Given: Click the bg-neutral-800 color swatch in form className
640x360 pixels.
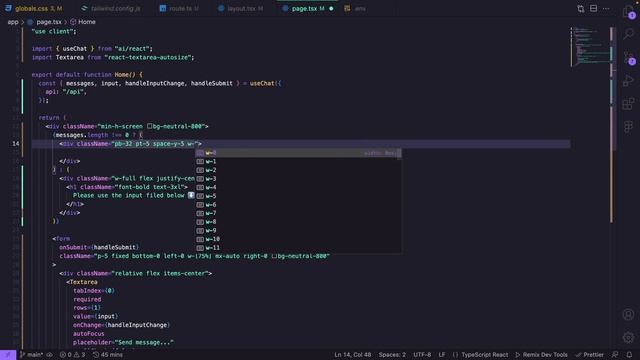Looking at the screenshot, I should coord(274,256).
